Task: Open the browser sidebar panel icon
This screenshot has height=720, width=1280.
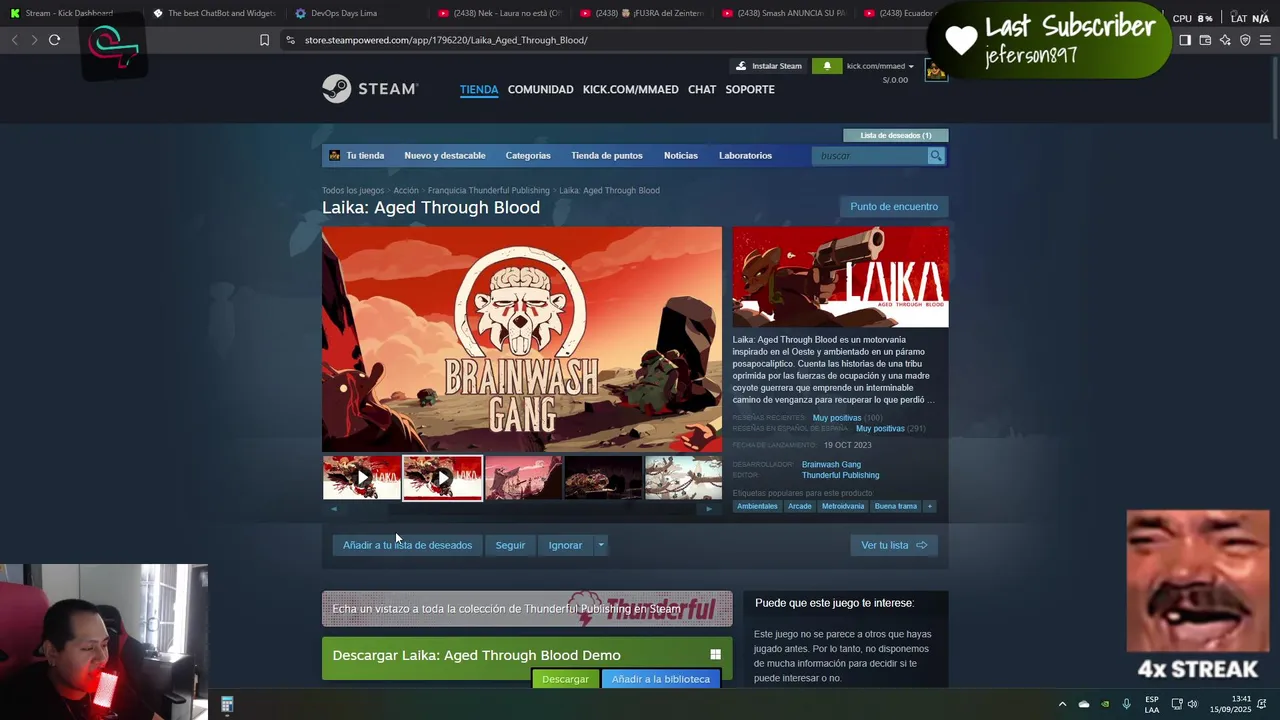Action: pyautogui.click(x=1185, y=40)
